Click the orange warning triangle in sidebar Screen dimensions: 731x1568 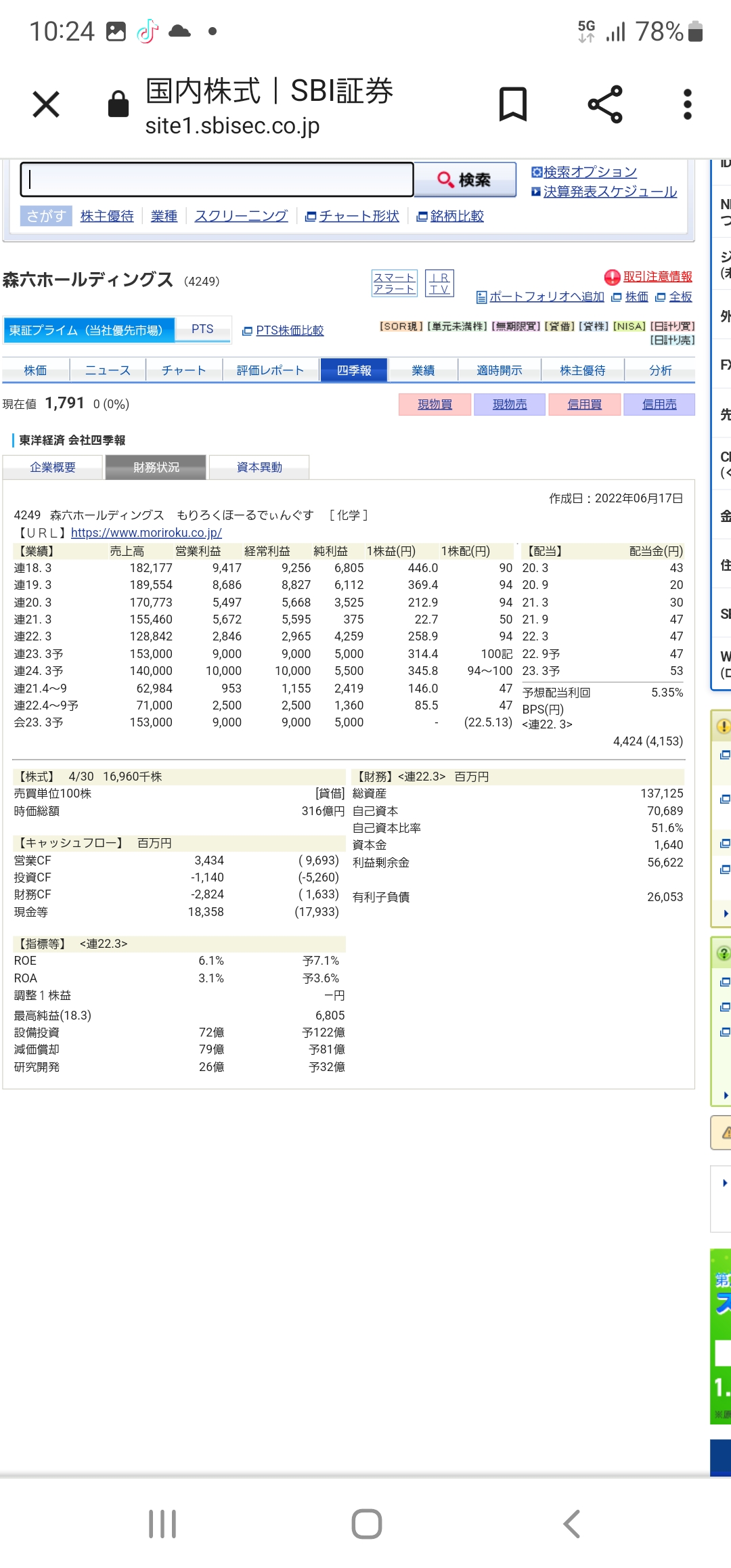726,1133
